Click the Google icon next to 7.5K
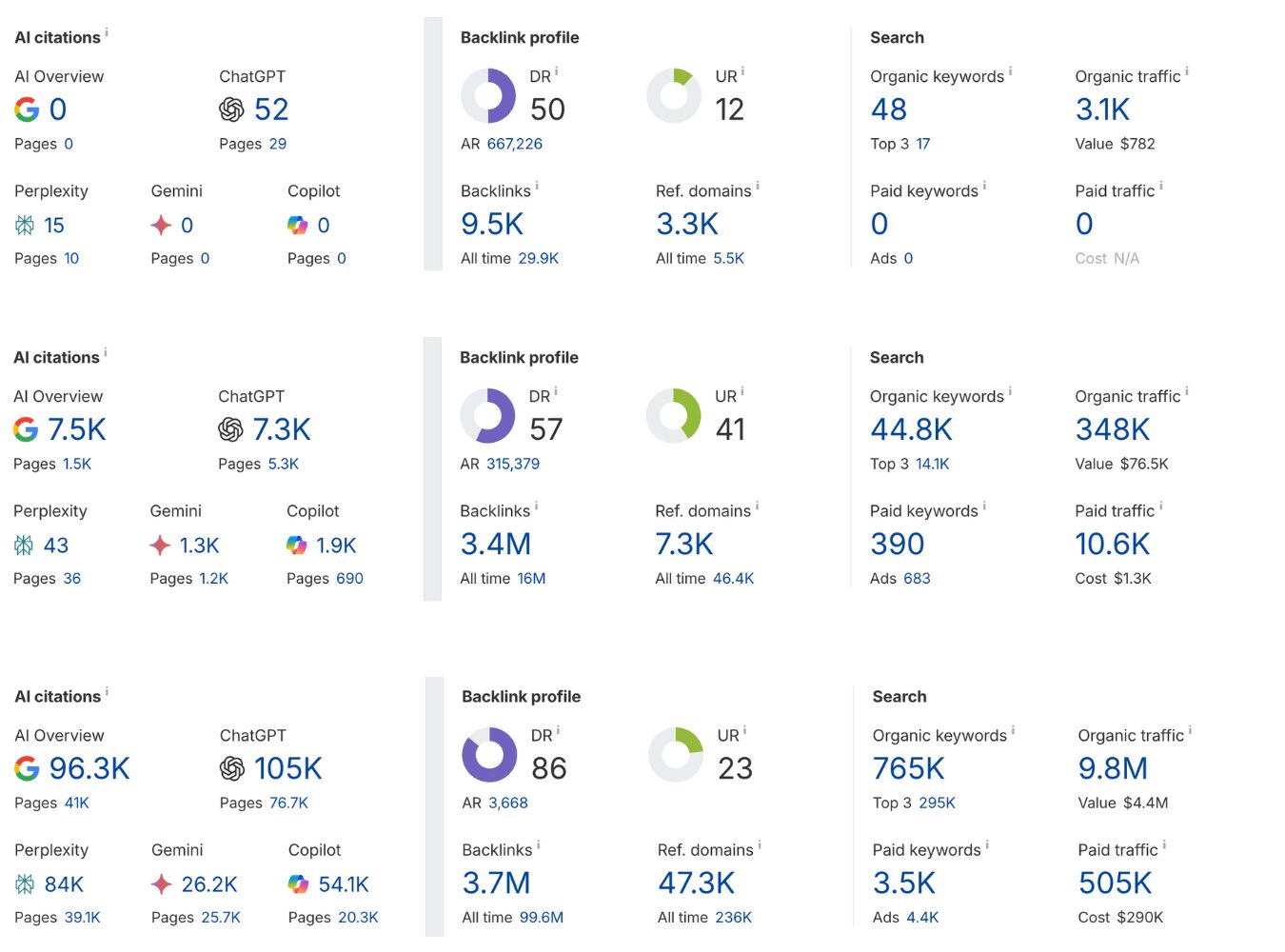1285x952 pixels. pos(26,429)
